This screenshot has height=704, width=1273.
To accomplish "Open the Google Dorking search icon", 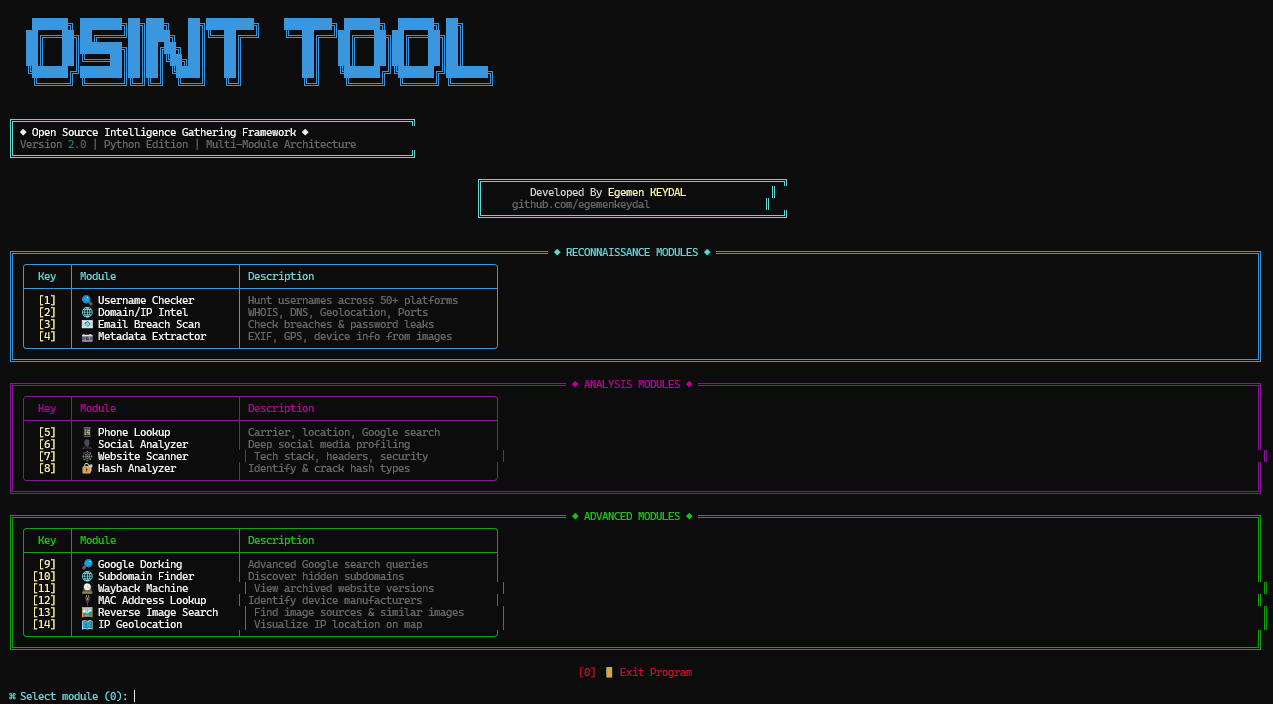I will 89,564.
